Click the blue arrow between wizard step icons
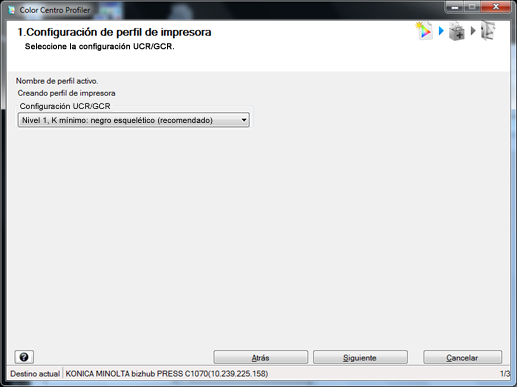Screen dimensions: 517x387 (x=441, y=31)
